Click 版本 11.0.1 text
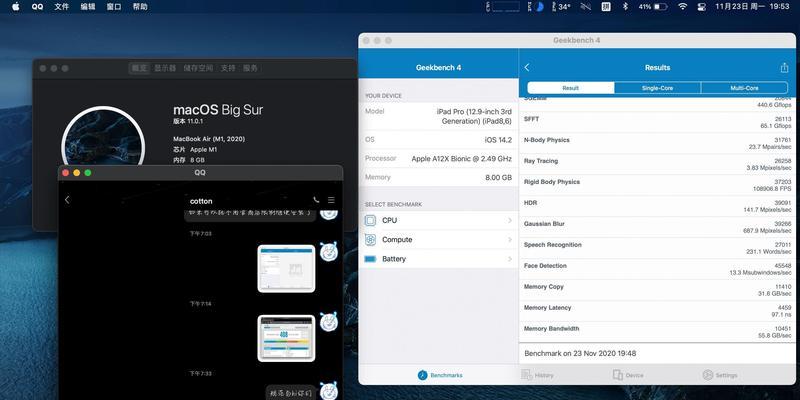 [x=188, y=121]
